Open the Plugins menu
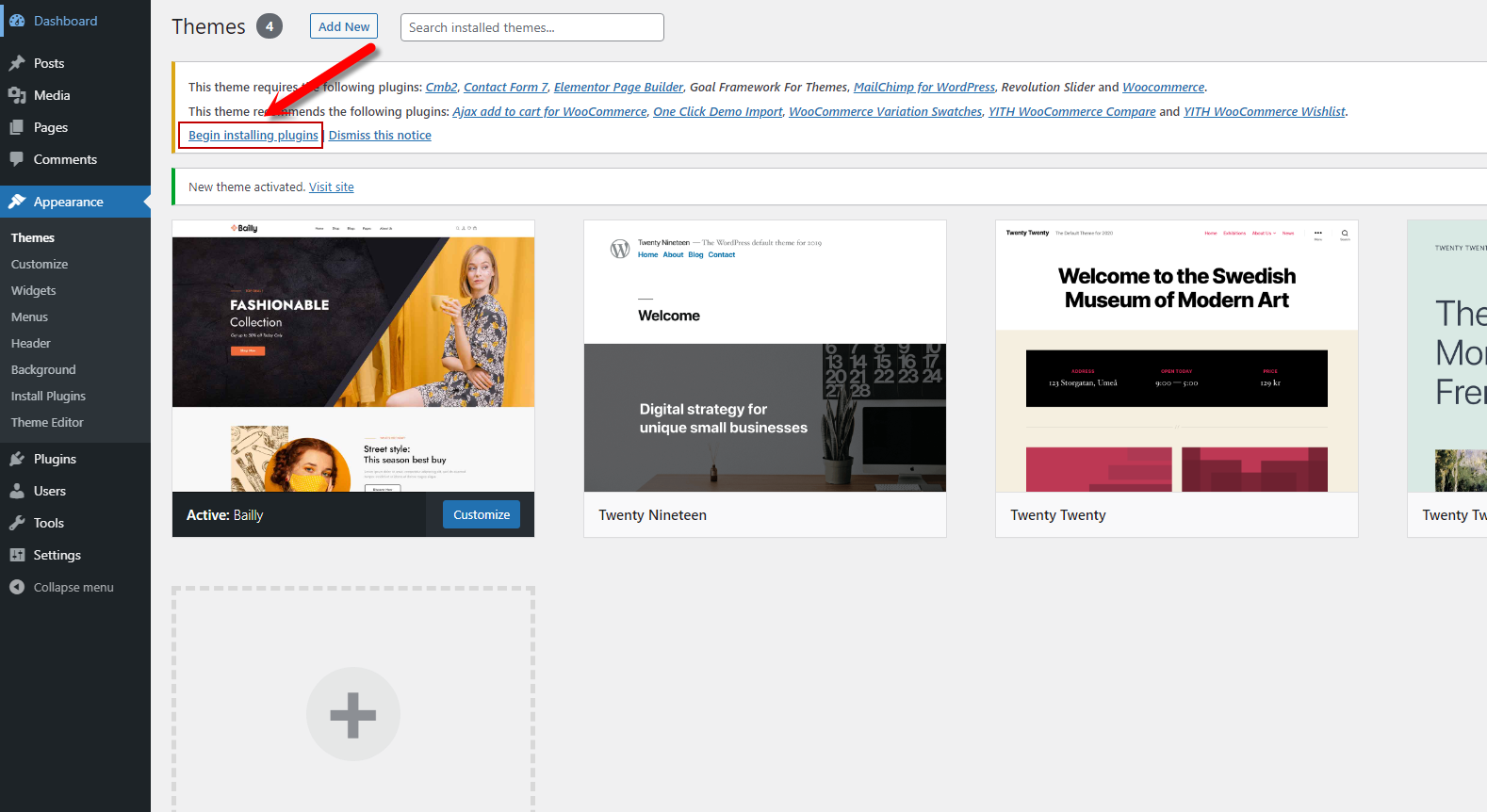Screen dimensions: 1487x812 [75, 459]
